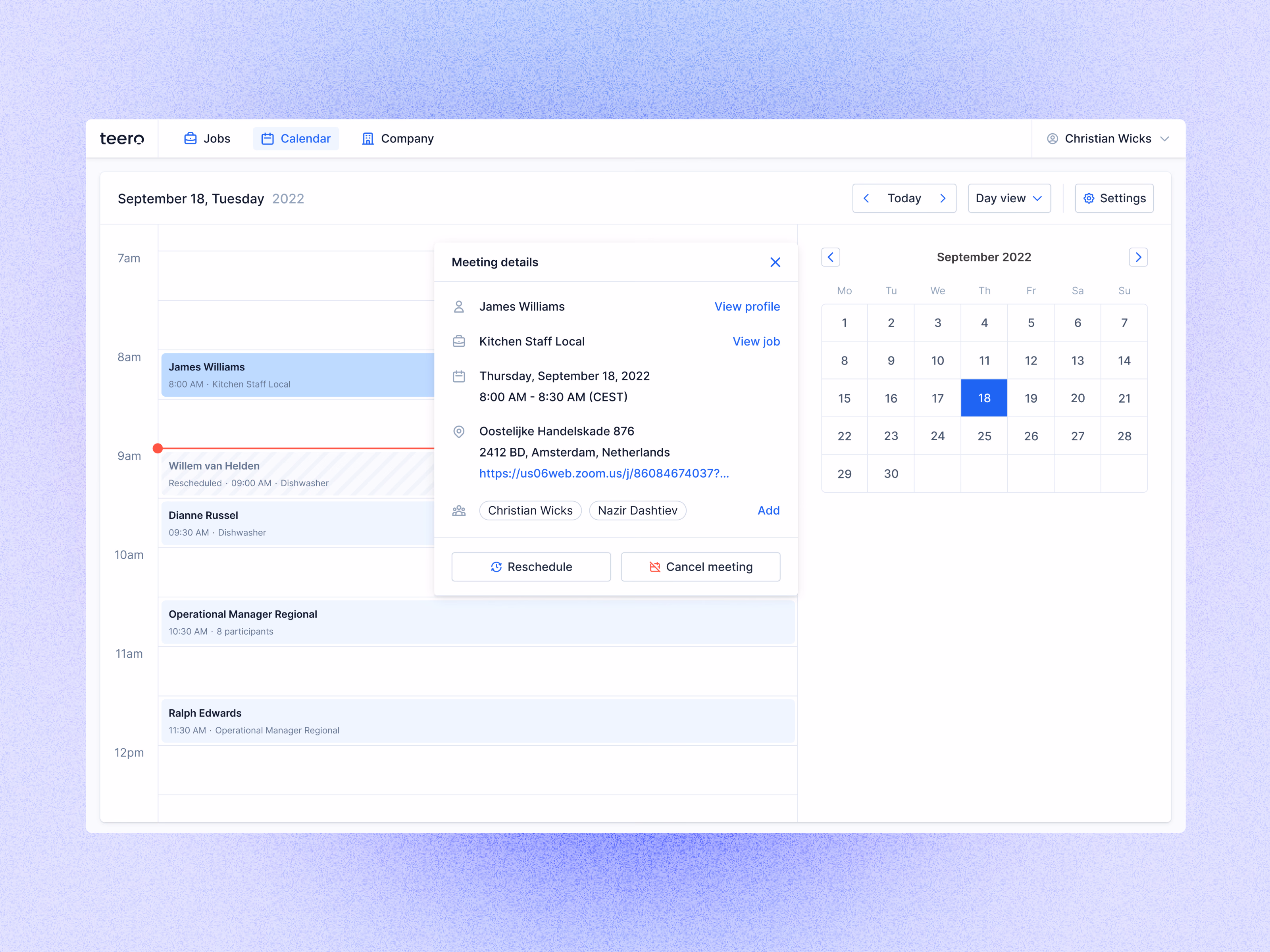Open the Day view dropdown
Image resolution: width=1270 pixels, height=952 pixels.
(1009, 198)
